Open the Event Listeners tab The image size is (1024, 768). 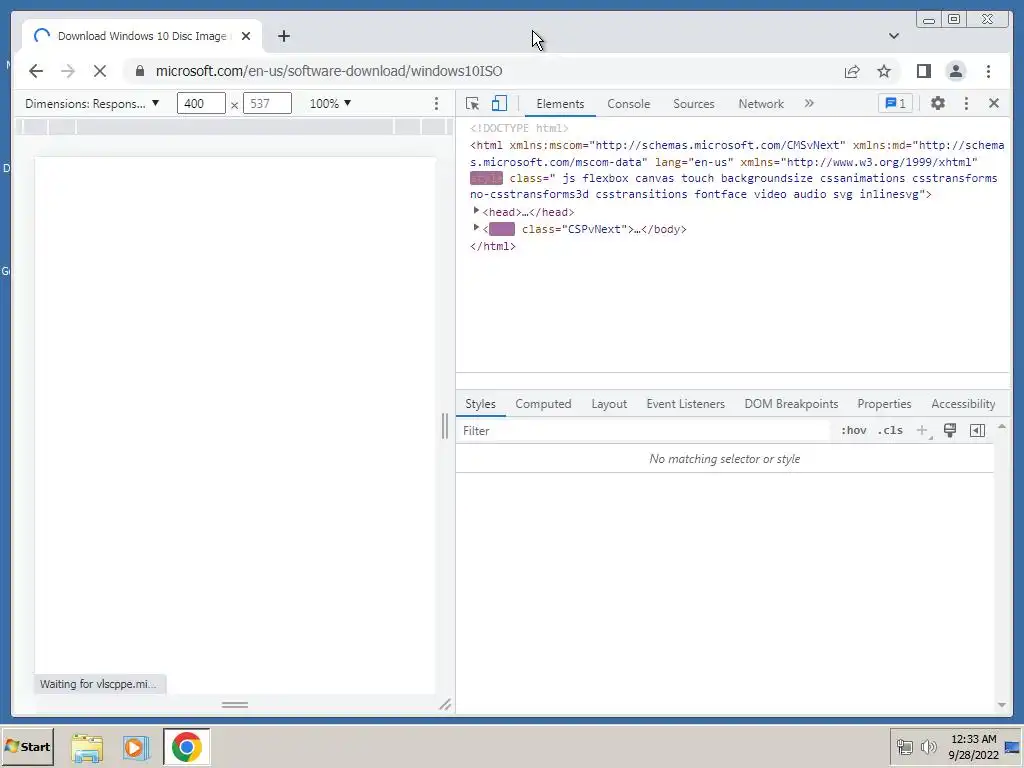pyautogui.click(x=686, y=404)
